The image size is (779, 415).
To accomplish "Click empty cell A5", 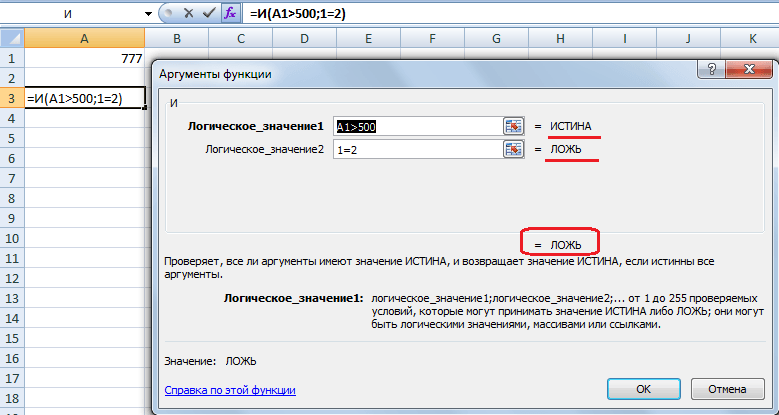I will [x=84, y=138].
